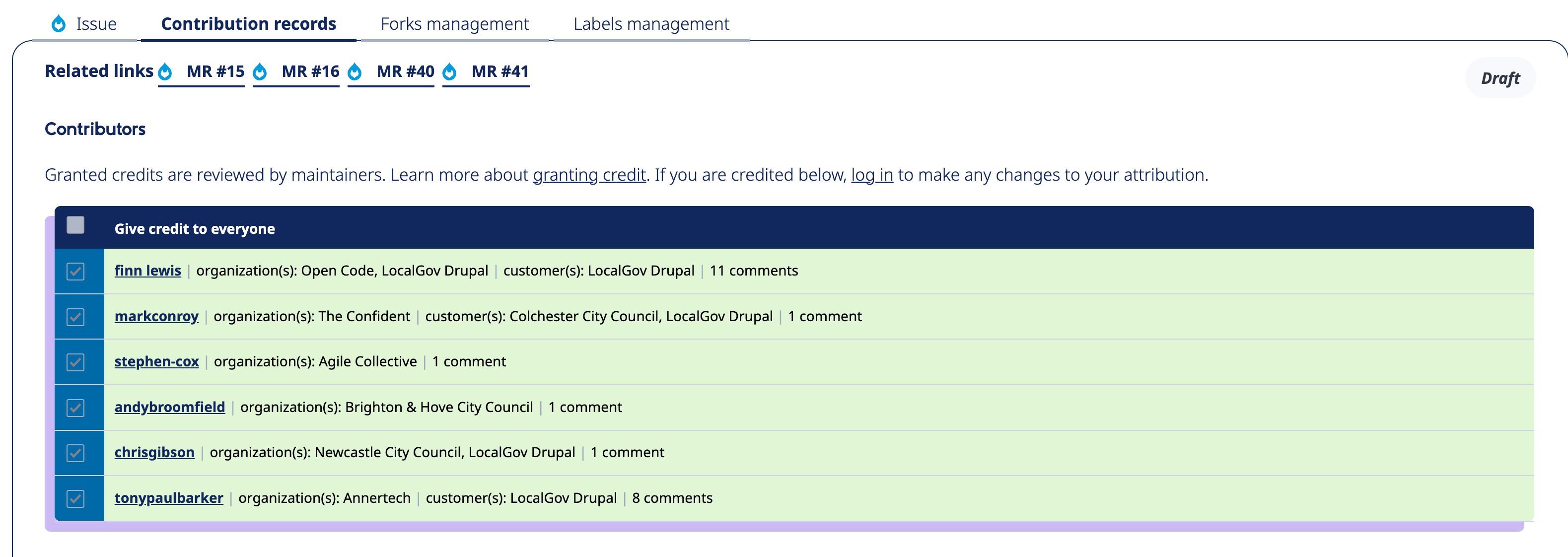Uncheck credit for stephen-cox
This screenshot has height=557, width=1568.
(x=75, y=362)
